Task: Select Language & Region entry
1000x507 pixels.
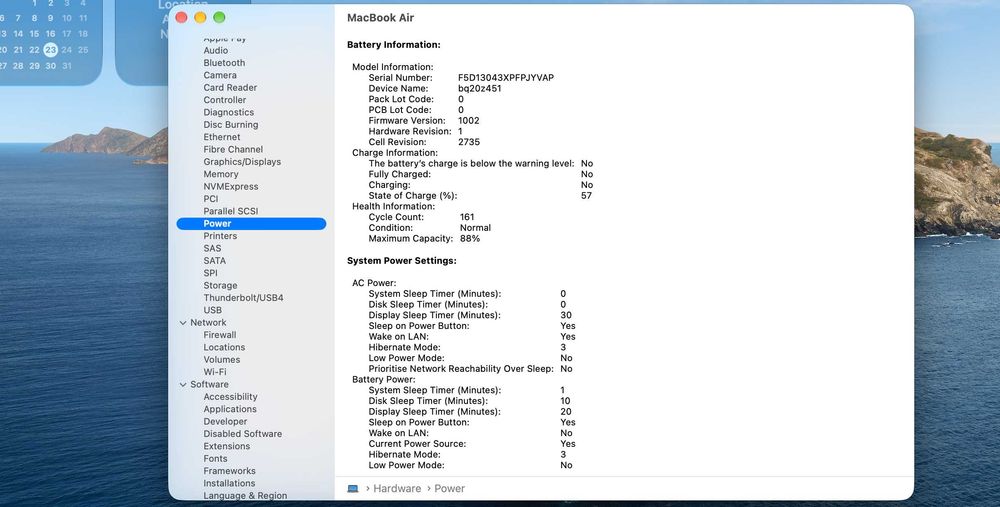Action: tap(245, 496)
